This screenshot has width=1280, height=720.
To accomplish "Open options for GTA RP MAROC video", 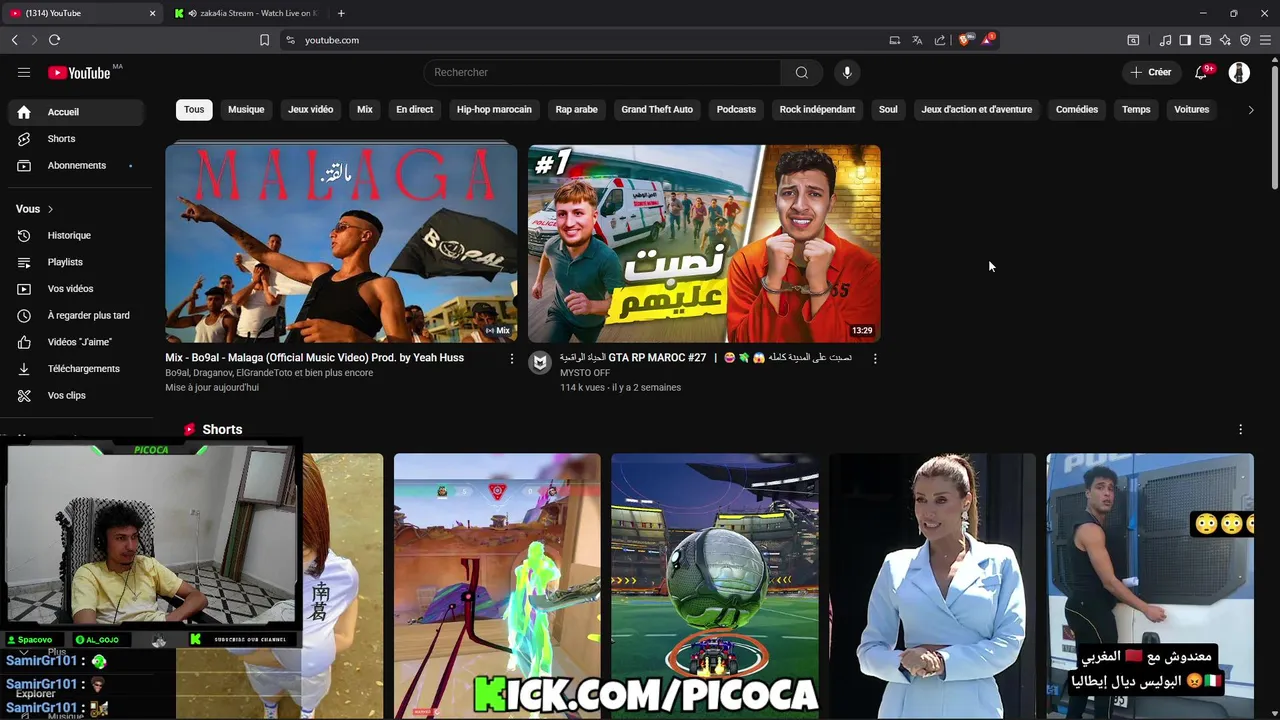I will (875, 358).
